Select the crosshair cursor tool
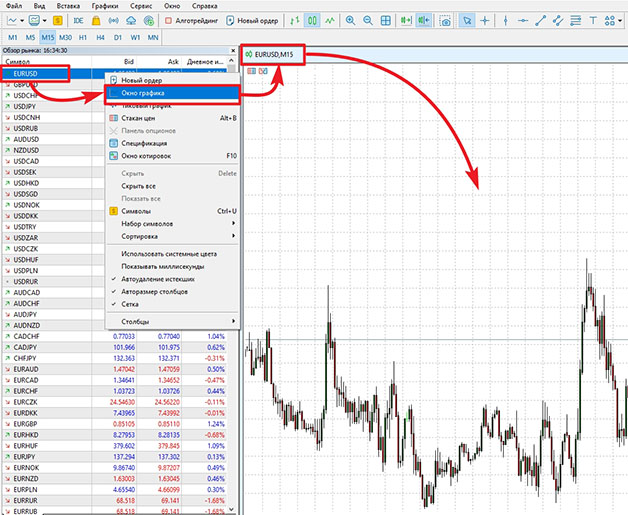628x515 pixels. tap(486, 20)
